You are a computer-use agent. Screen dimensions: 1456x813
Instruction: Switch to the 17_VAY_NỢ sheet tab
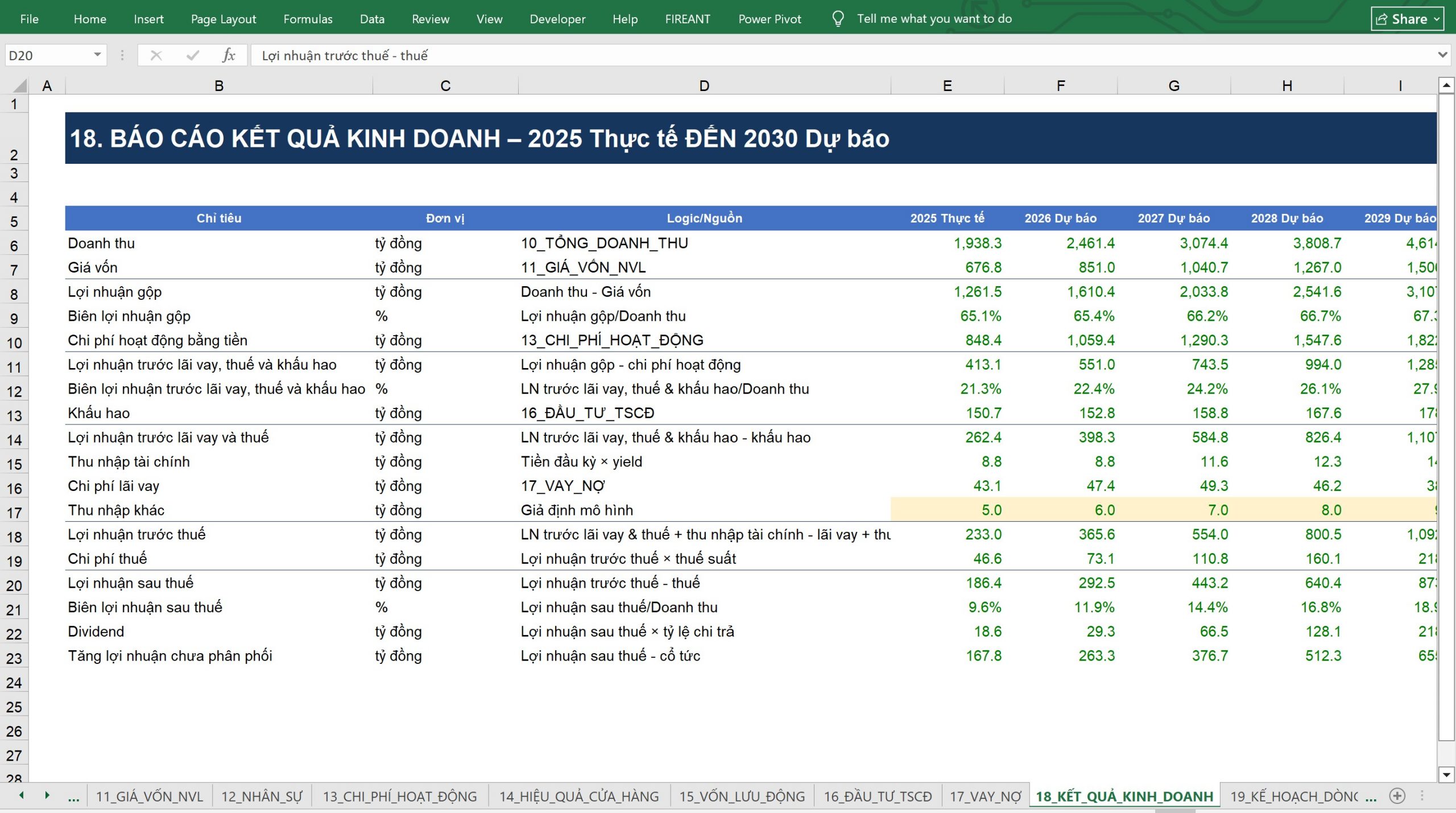[985, 797]
